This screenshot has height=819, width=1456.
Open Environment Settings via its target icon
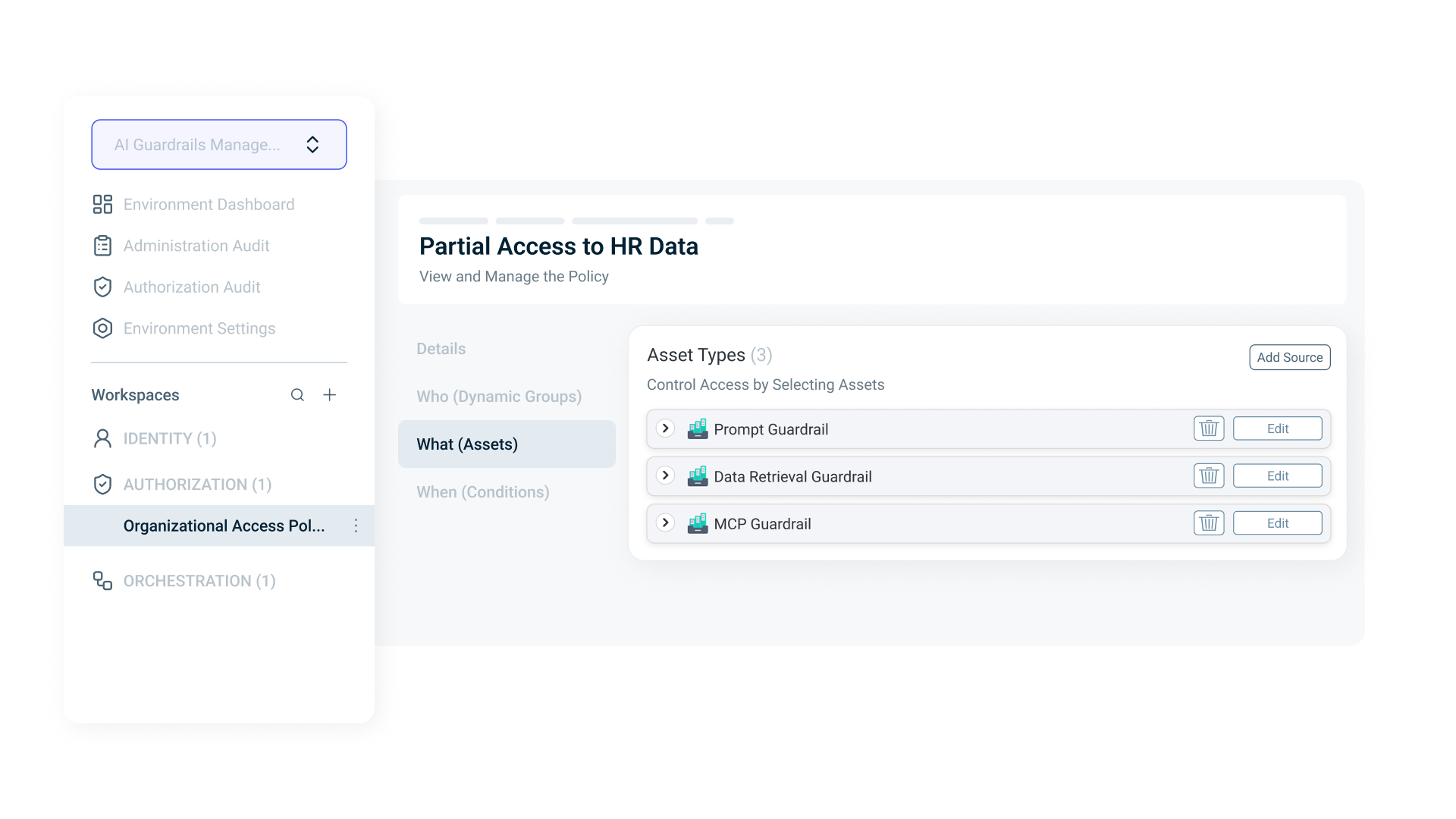(103, 328)
